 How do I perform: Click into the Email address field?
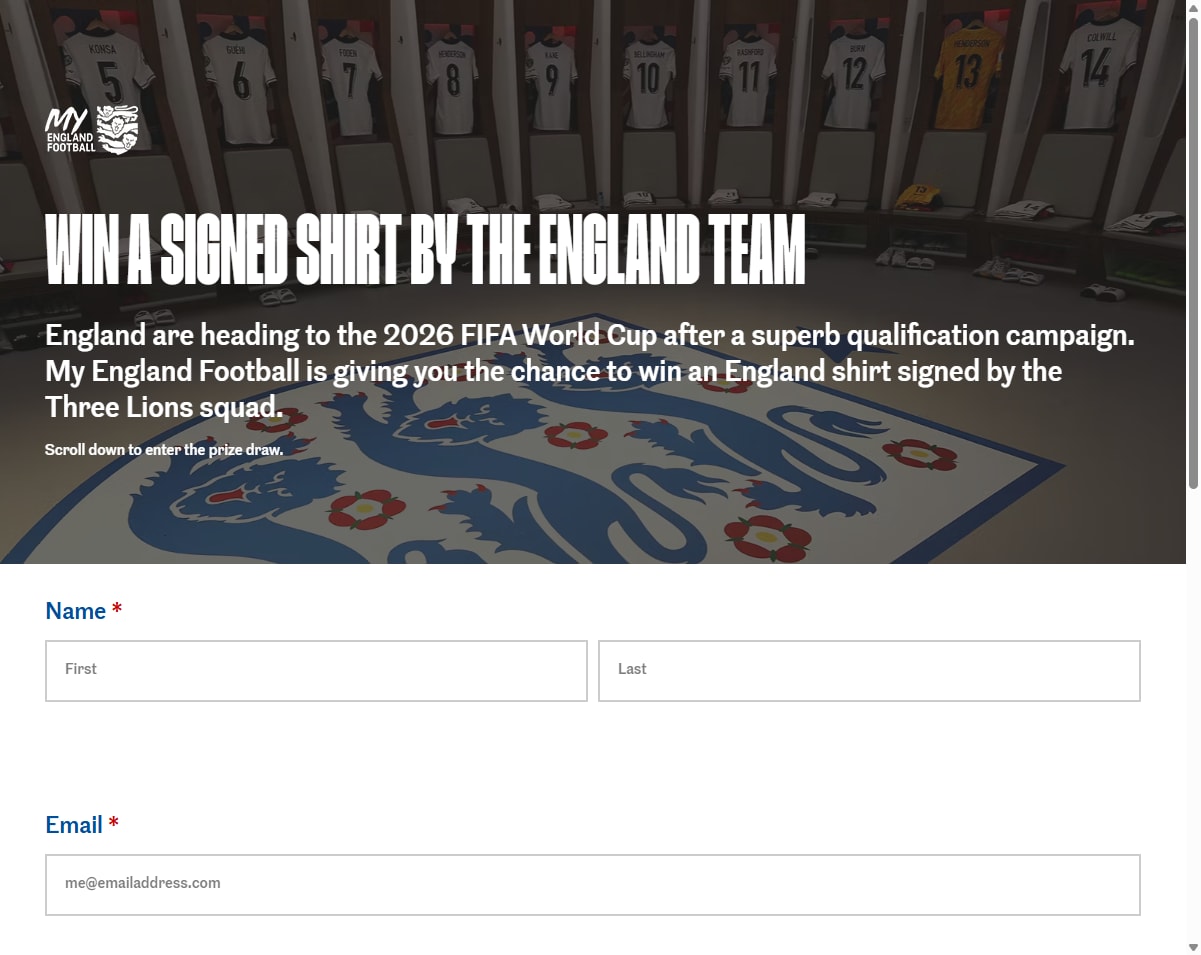[x=593, y=884]
